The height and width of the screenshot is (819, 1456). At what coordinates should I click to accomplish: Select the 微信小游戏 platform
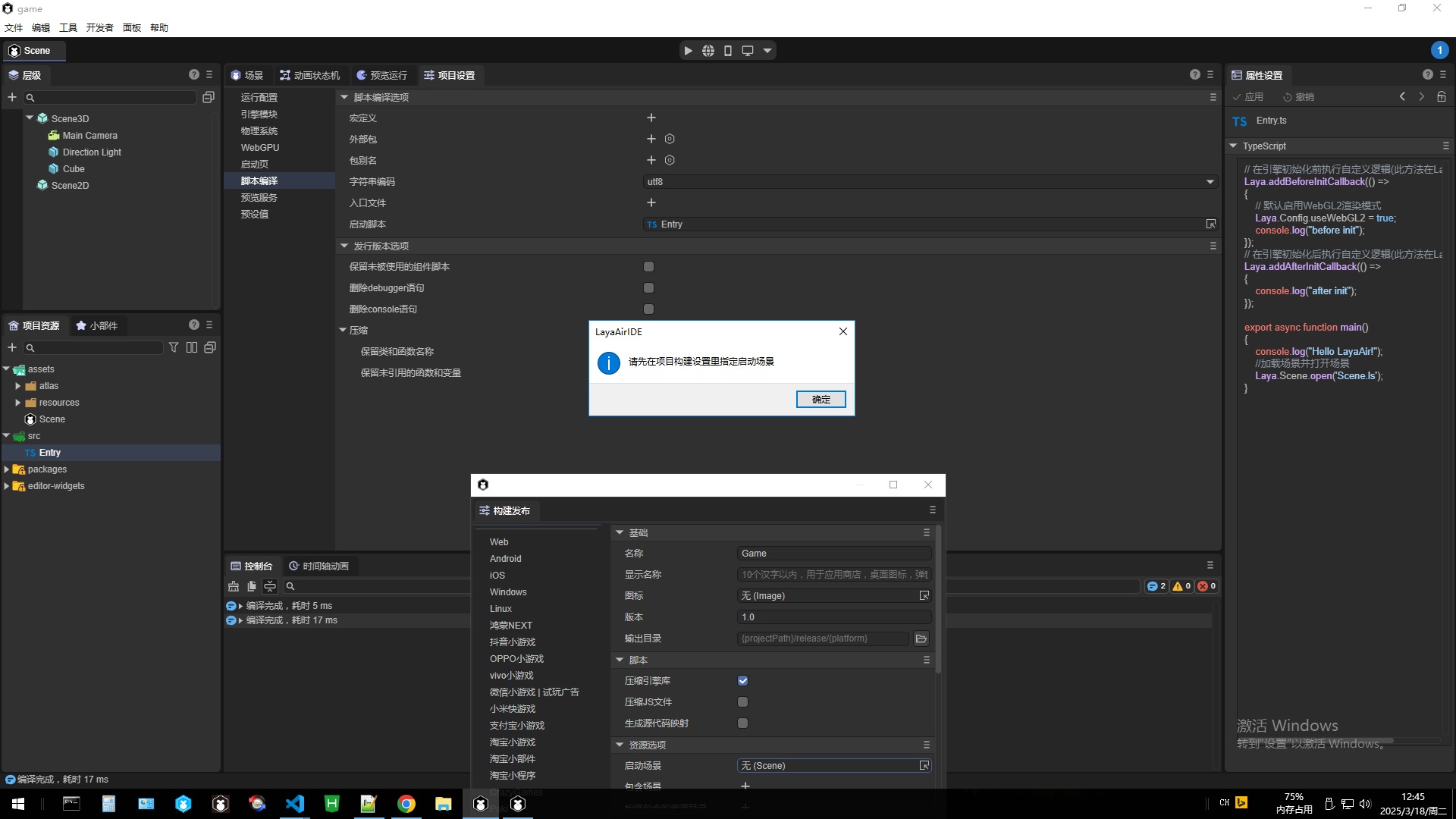coord(512,692)
